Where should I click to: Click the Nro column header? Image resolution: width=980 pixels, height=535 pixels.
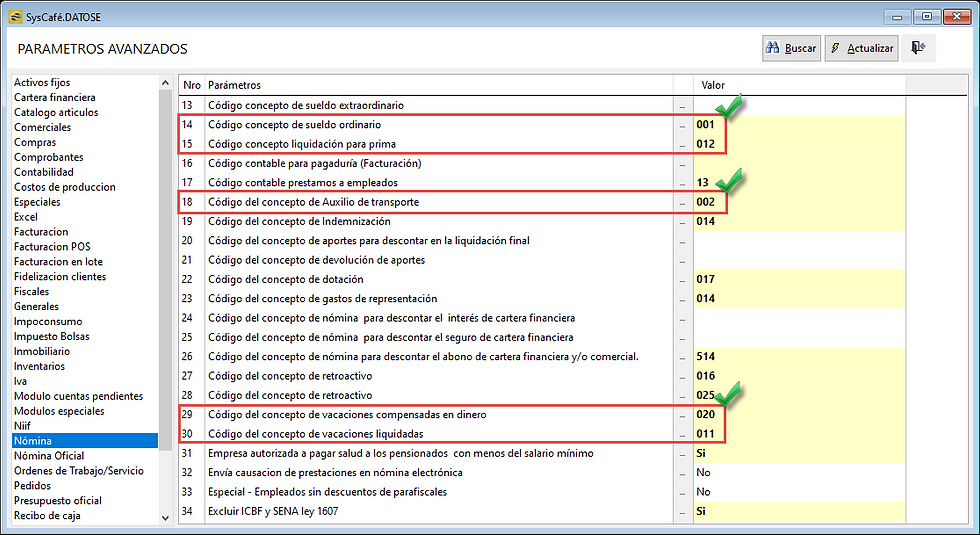click(x=192, y=85)
